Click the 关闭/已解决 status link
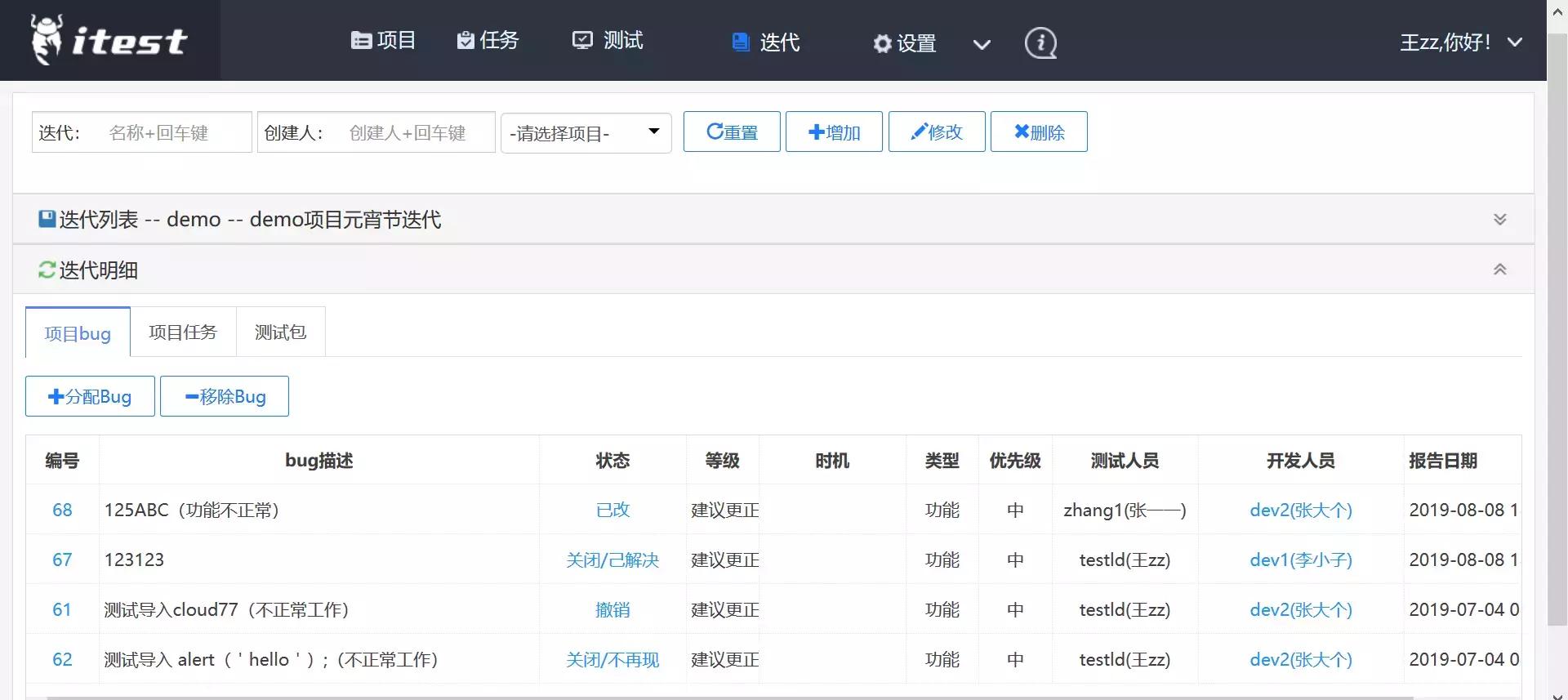The height and width of the screenshot is (700, 1568). click(612, 560)
